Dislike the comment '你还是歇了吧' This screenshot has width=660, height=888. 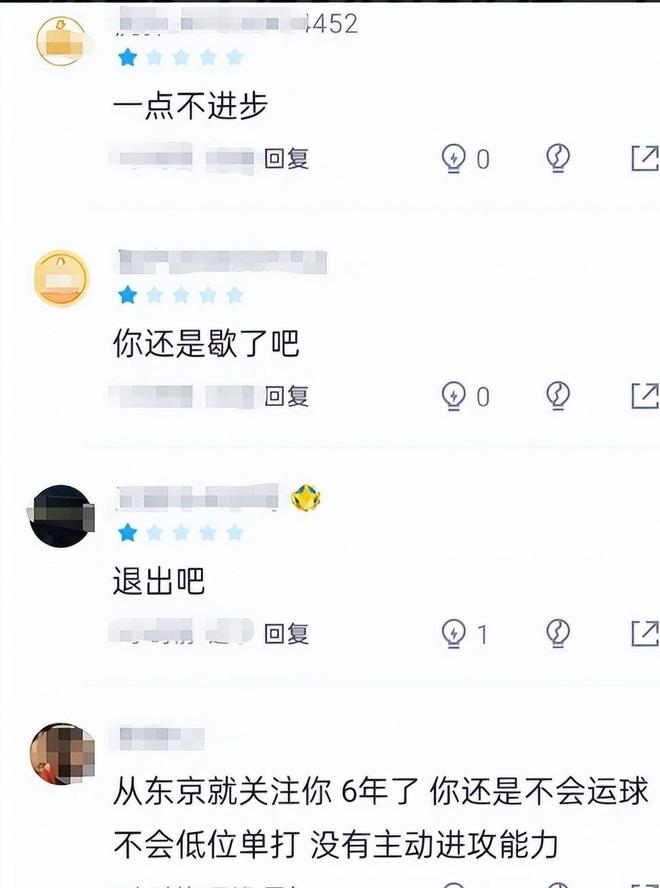(557, 396)
